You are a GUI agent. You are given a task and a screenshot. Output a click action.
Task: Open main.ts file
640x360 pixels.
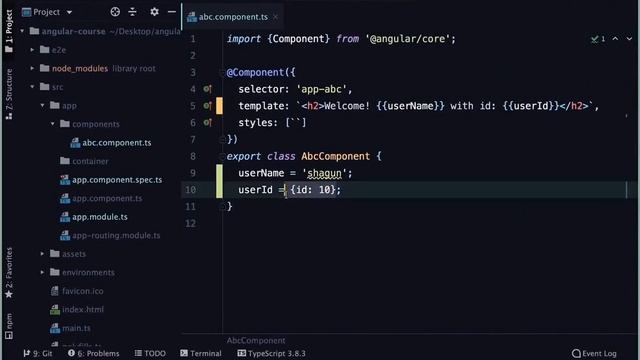click(76, 328)
